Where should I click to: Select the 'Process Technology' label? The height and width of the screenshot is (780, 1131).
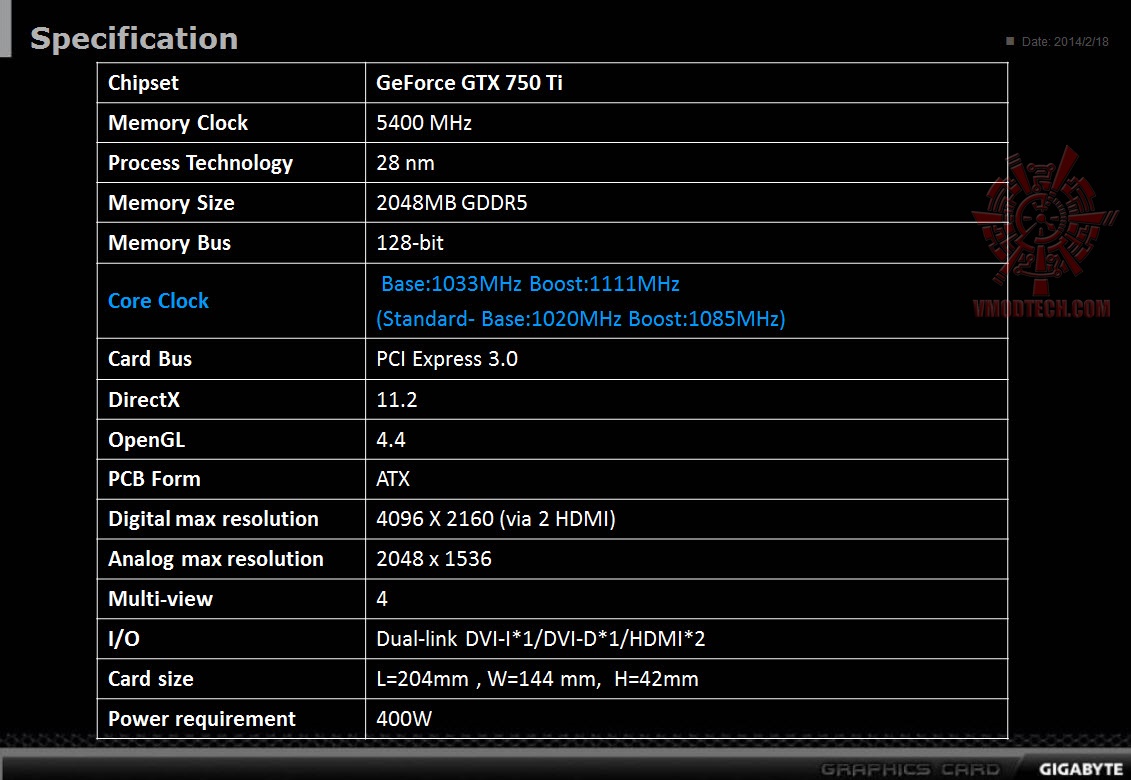pyautogui.click(x=201, y=163)
